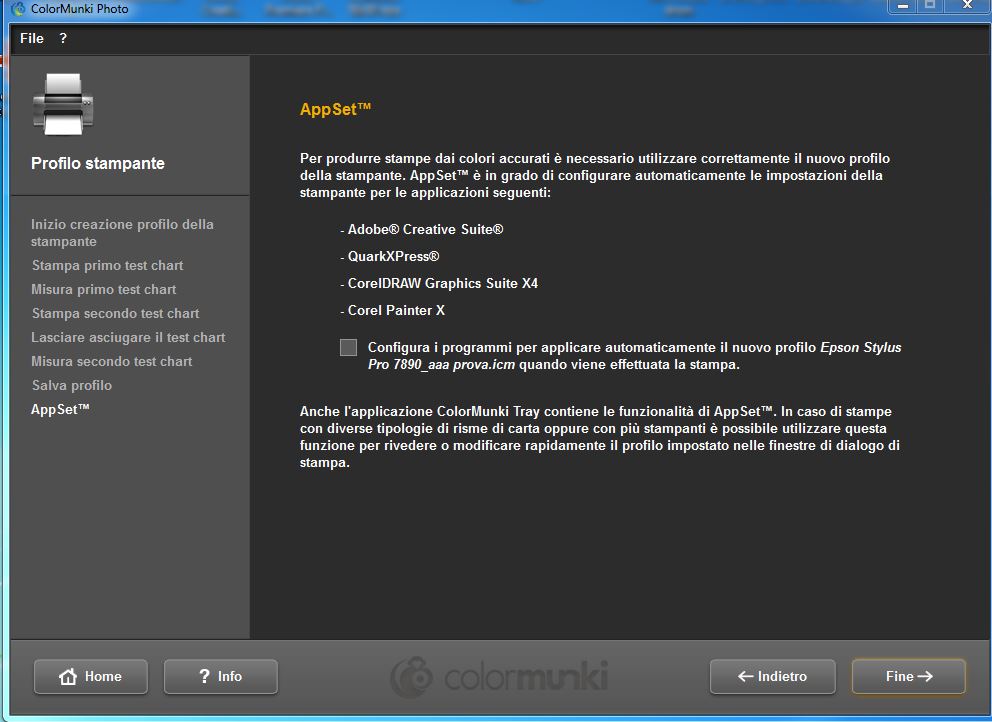Viewport: 992px width, 722px height.
Task: Select Lasciare asciugare il test chart step
Action: tap(128, 338)
